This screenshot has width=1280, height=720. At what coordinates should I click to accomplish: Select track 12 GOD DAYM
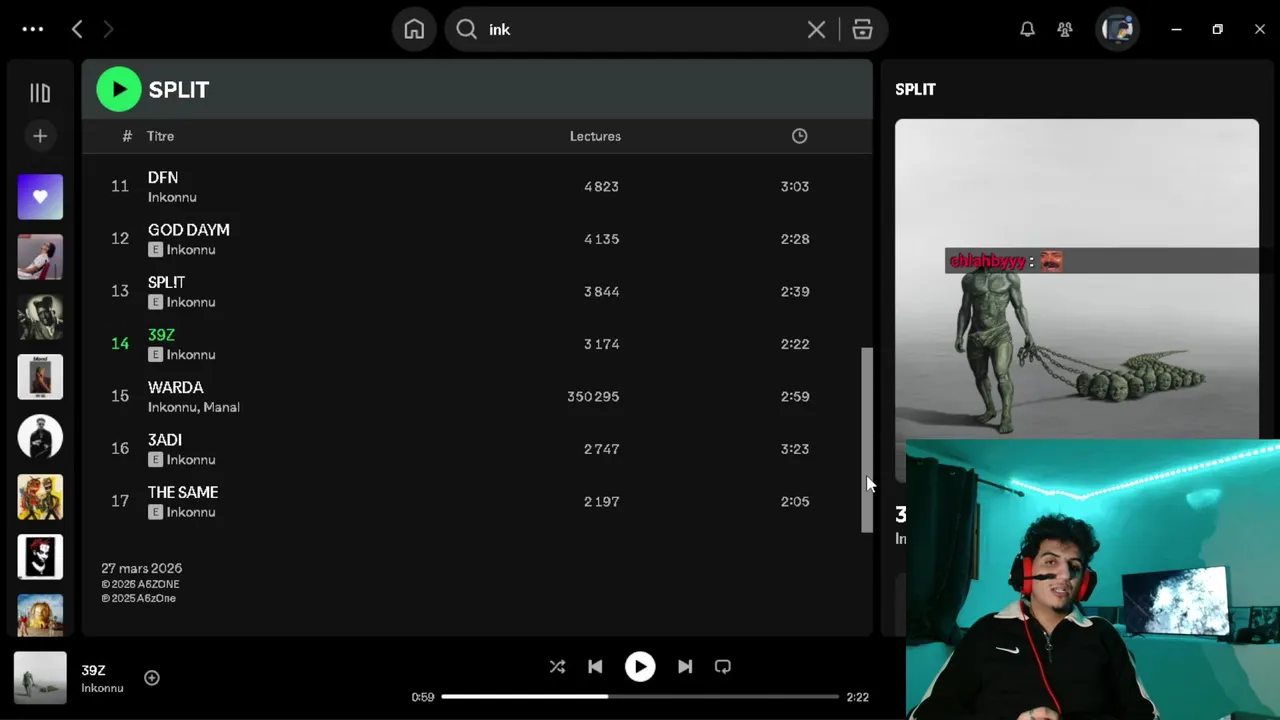[x=477, y=239]
